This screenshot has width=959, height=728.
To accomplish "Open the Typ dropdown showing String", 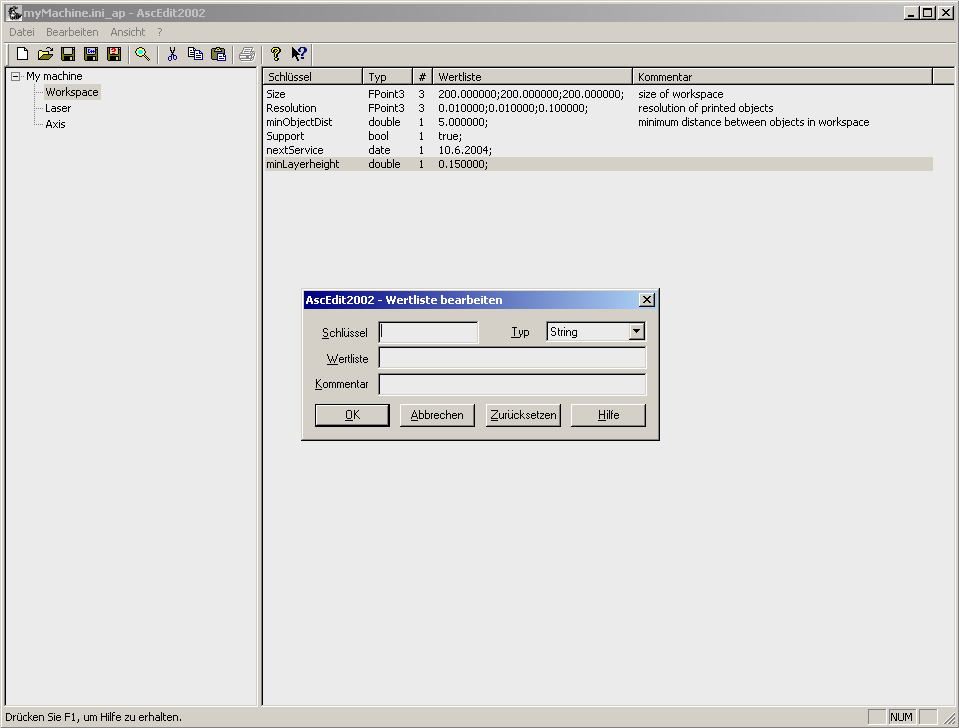I will click(x=637, y=332).
